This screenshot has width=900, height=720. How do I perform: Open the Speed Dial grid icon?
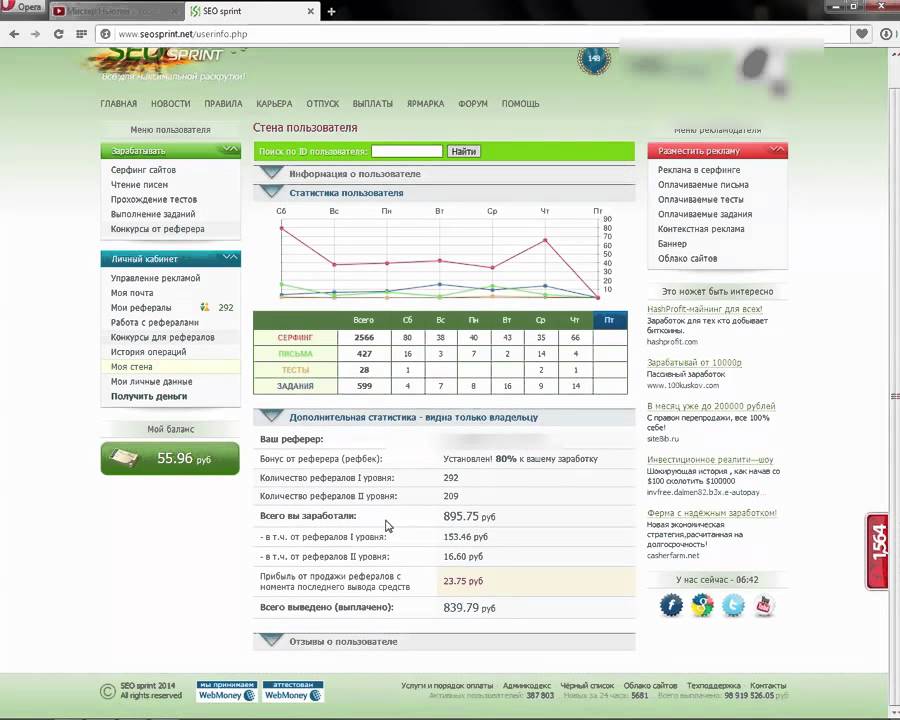(x=82, y=34)
